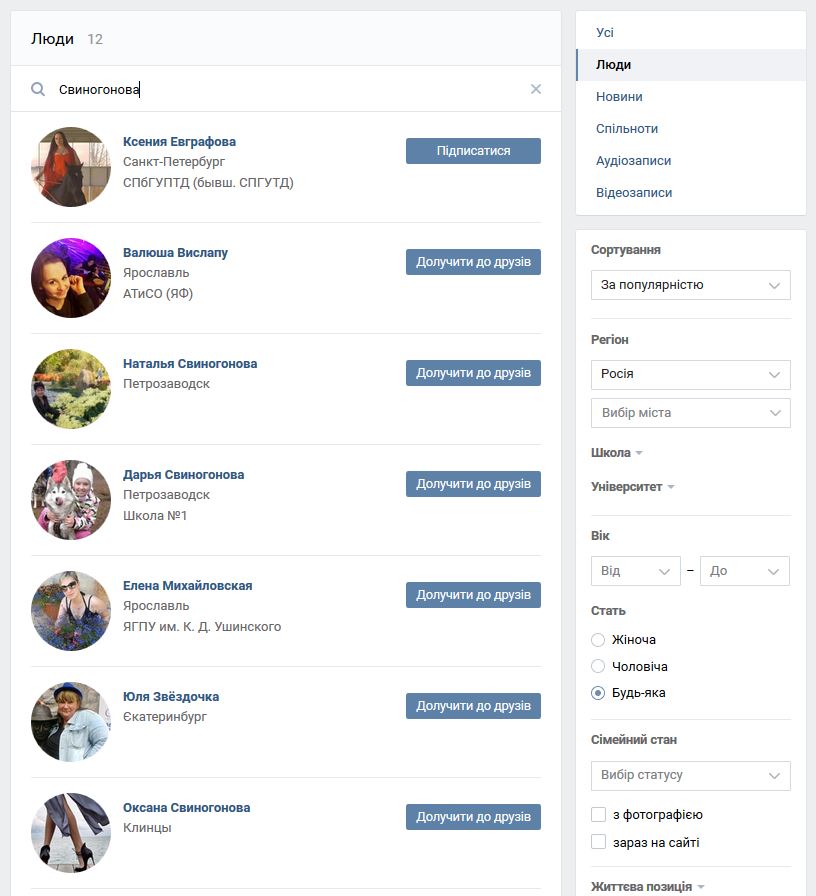
Task: Open the 'Вибір міста' city dropdown
Action: tap(691, 413)
